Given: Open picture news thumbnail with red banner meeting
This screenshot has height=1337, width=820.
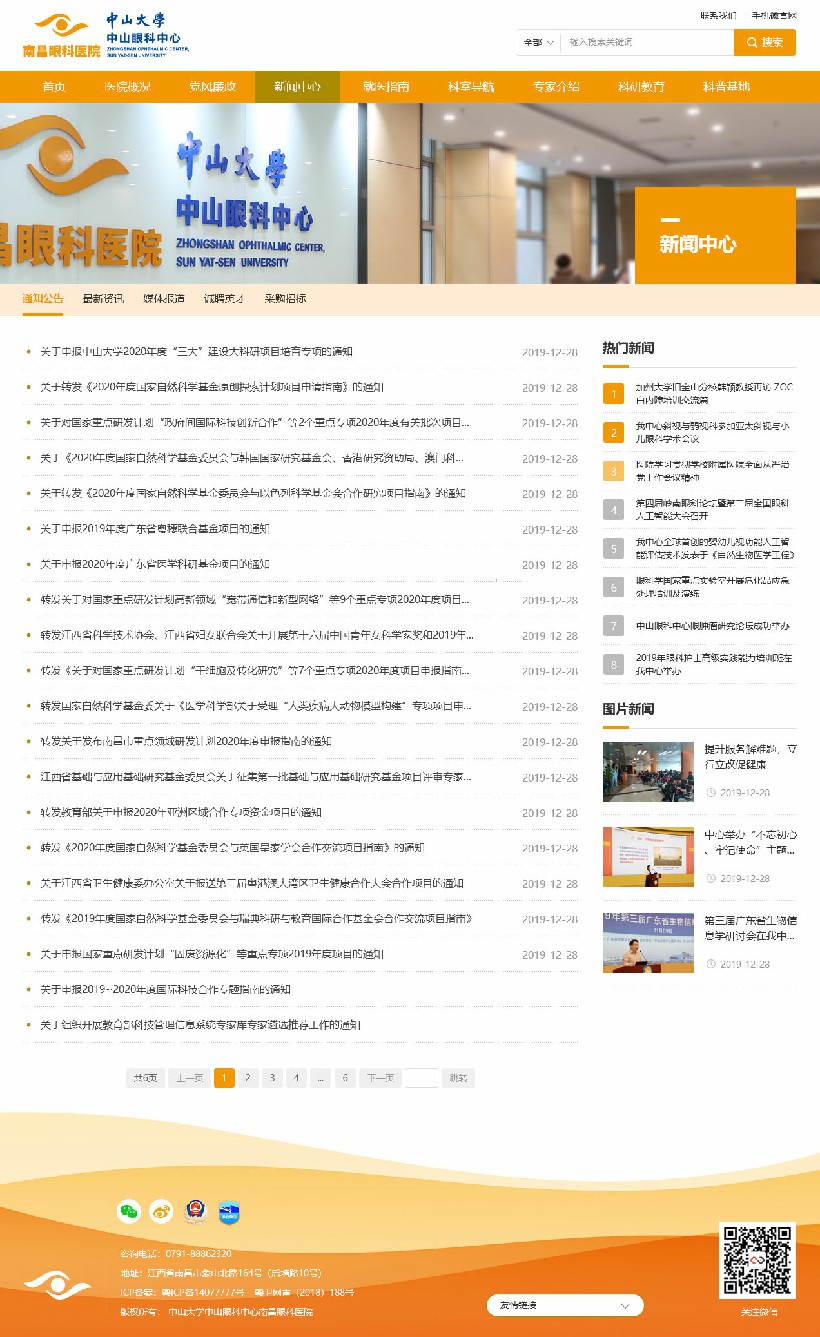Looking at the screenshot, I should click(648, 857).
